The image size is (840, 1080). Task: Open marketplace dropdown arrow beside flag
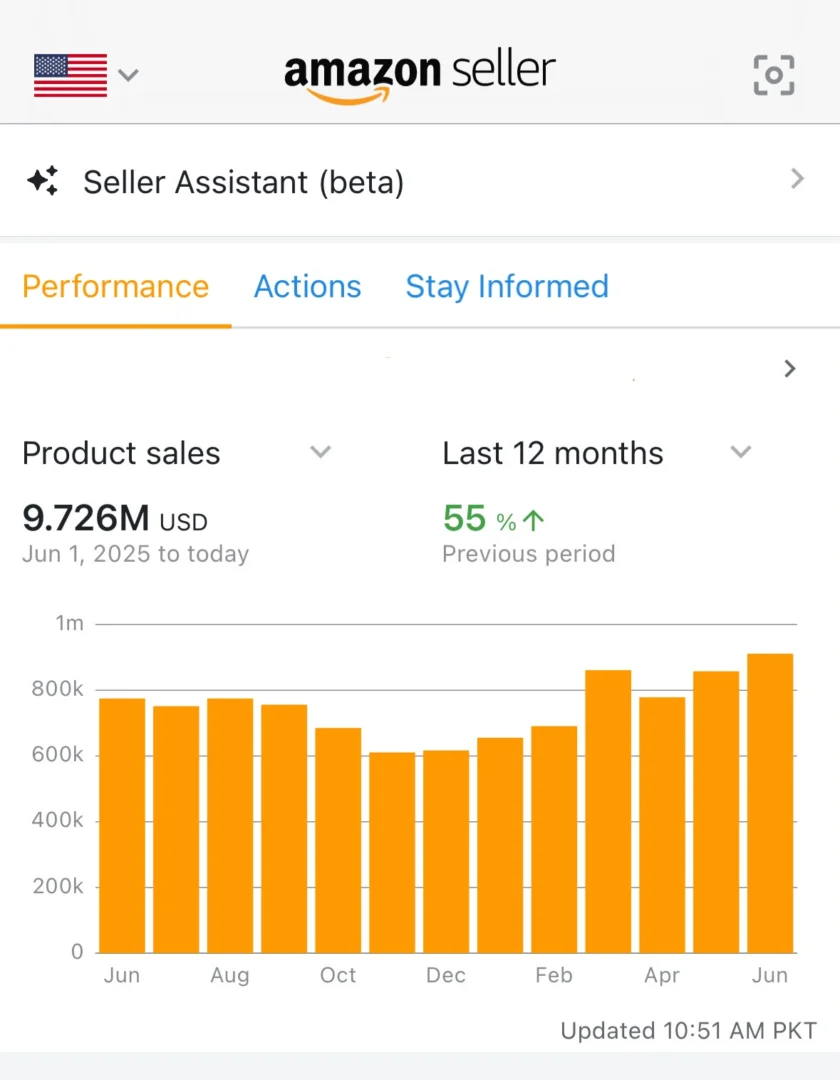tap(128, 74)
